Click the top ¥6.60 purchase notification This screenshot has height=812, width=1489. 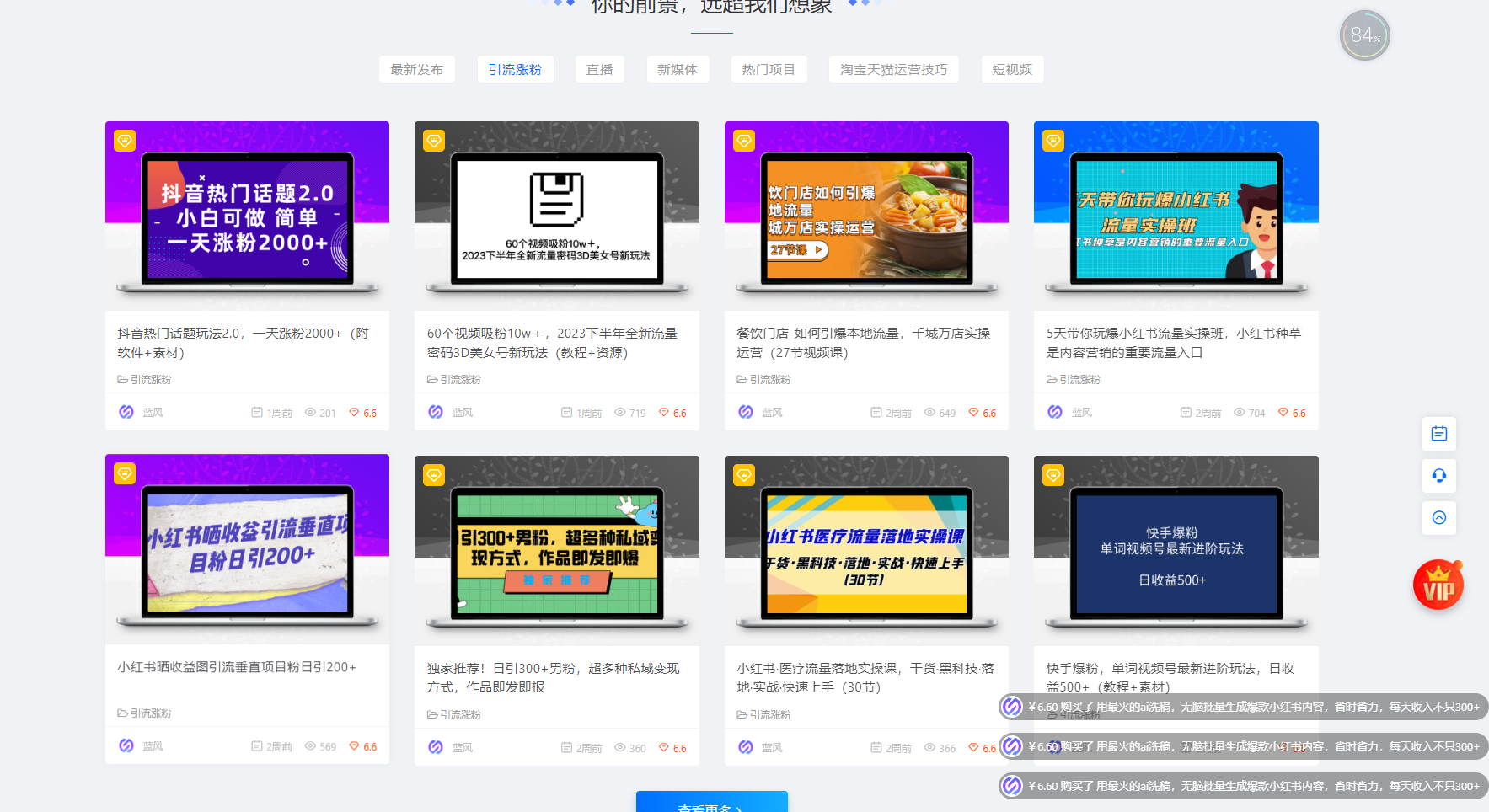click(1244, 707)
